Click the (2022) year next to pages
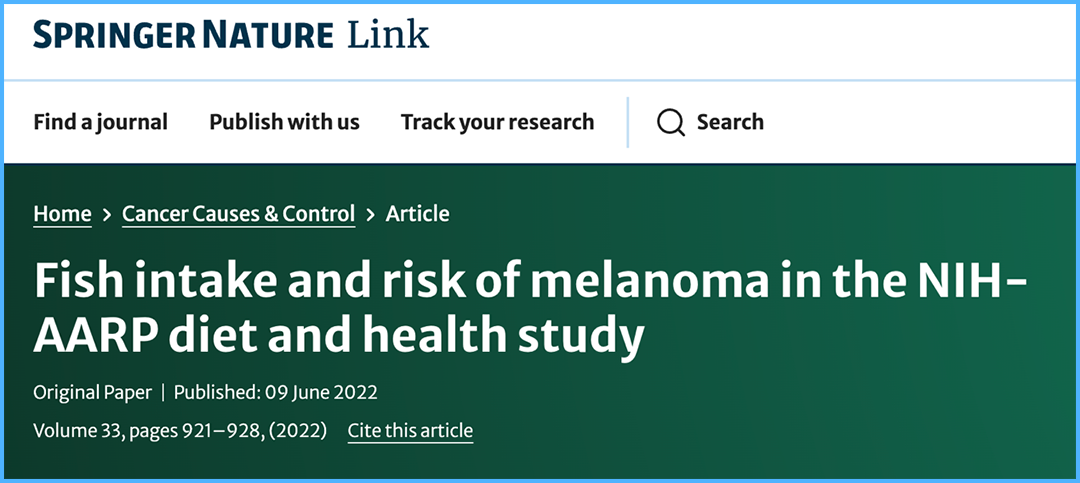Viewport: 1080px width, 483px height. point(297,431)
